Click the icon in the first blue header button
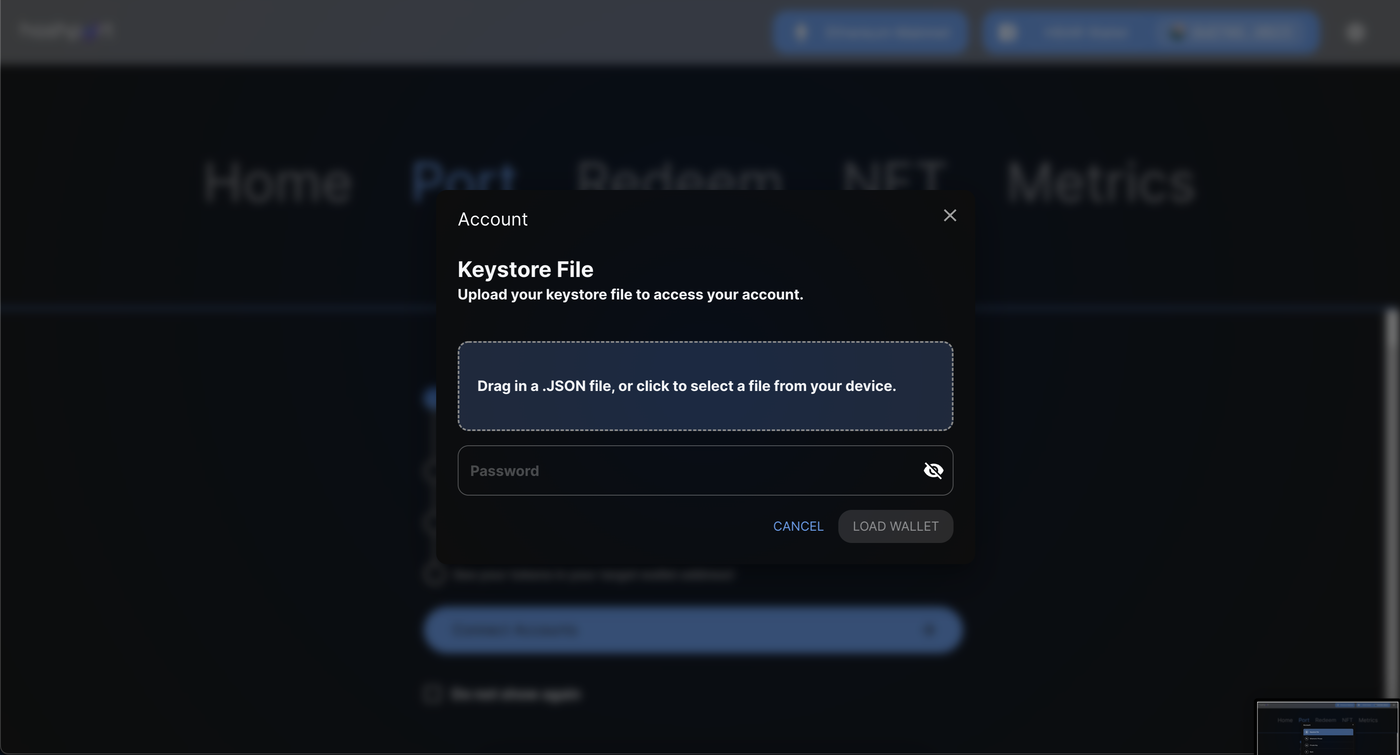Screen dimensions: 1400x755 (x=801, y=33)
